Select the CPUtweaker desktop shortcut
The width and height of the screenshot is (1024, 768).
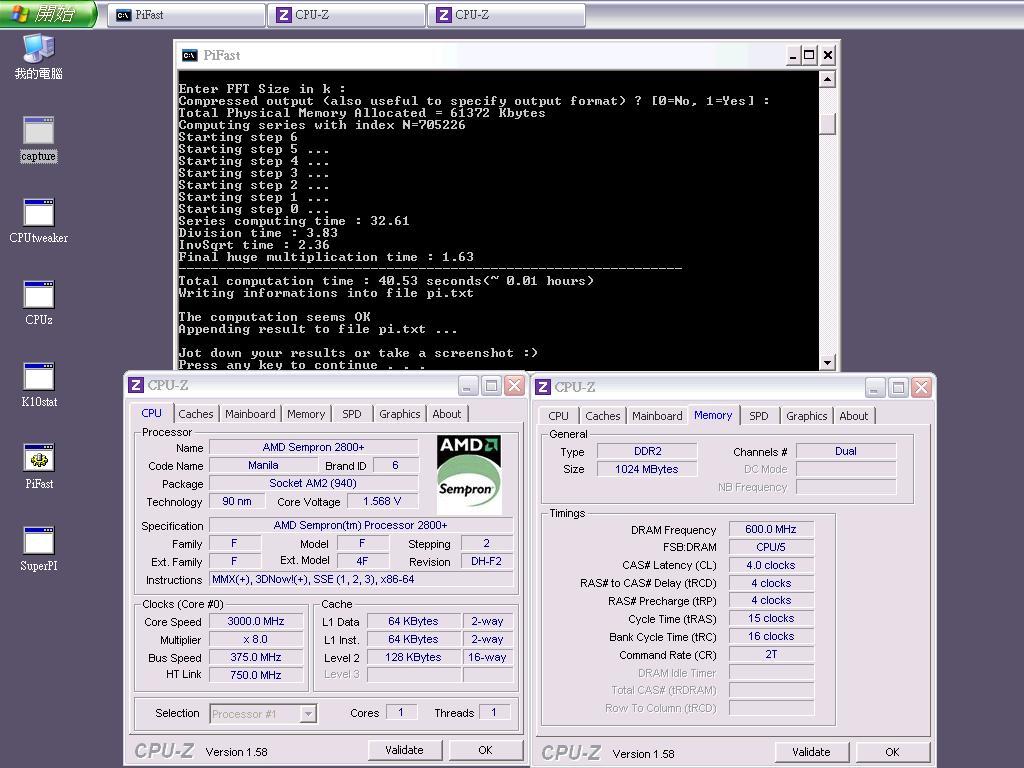[39, 221]
